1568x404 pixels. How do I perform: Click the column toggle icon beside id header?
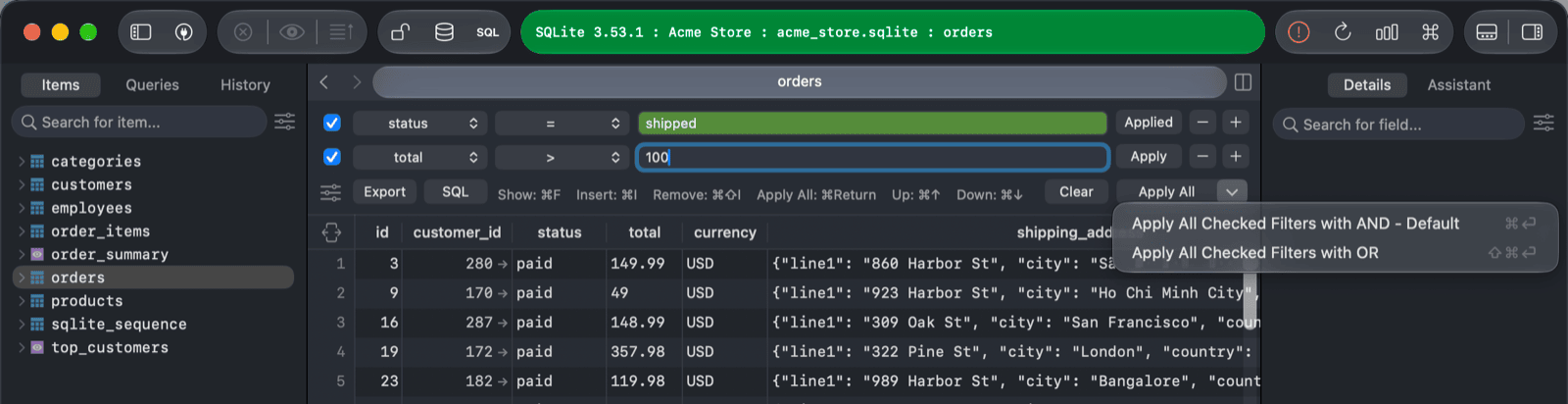tap(331, 232)
